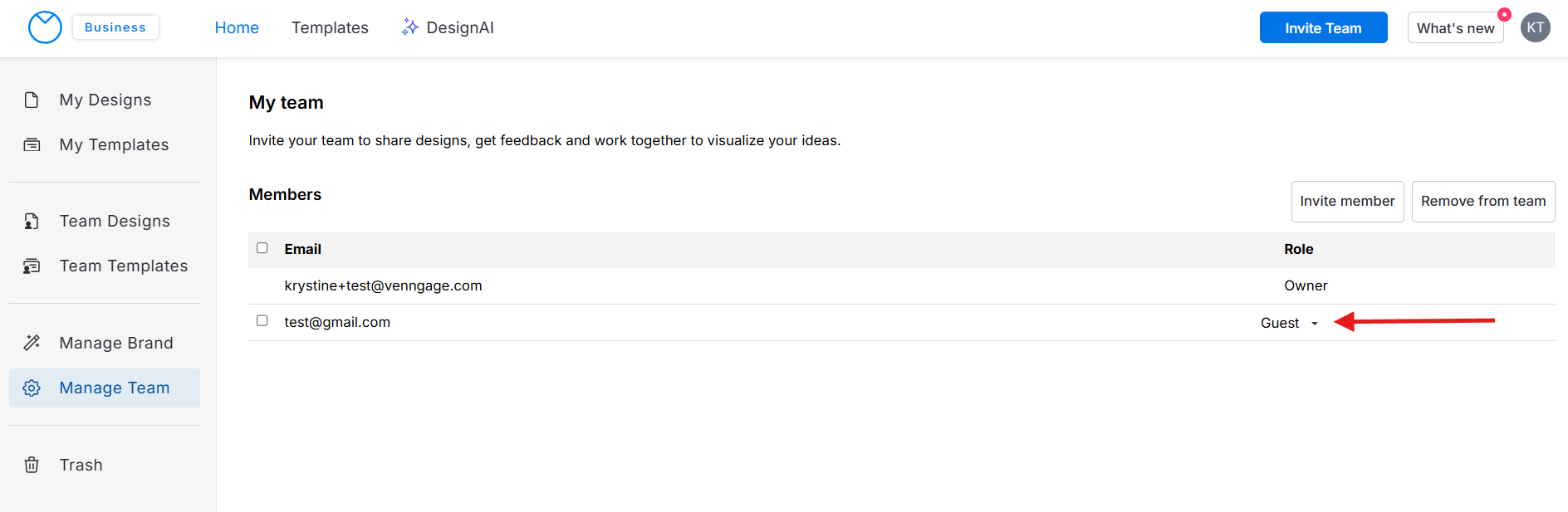The height and width of the screenshot is (512, 1568).
Task: Click the My Templates icon in sidebar
Action: click(32, 145)
